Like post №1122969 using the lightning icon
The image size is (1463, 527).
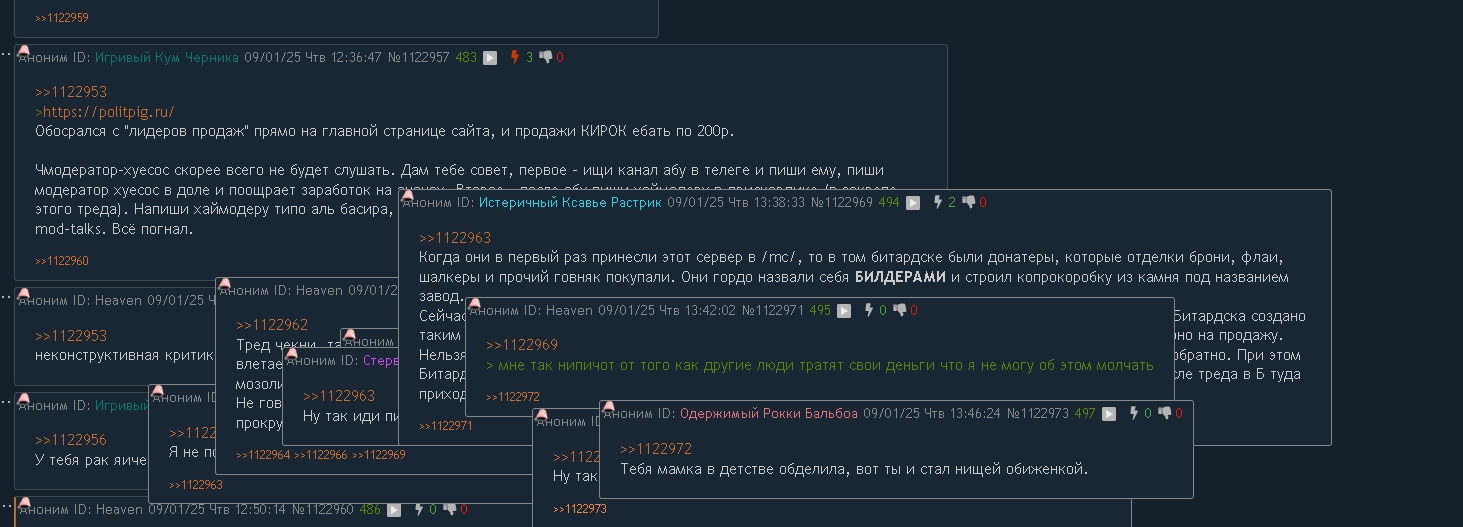click(937, 202)
